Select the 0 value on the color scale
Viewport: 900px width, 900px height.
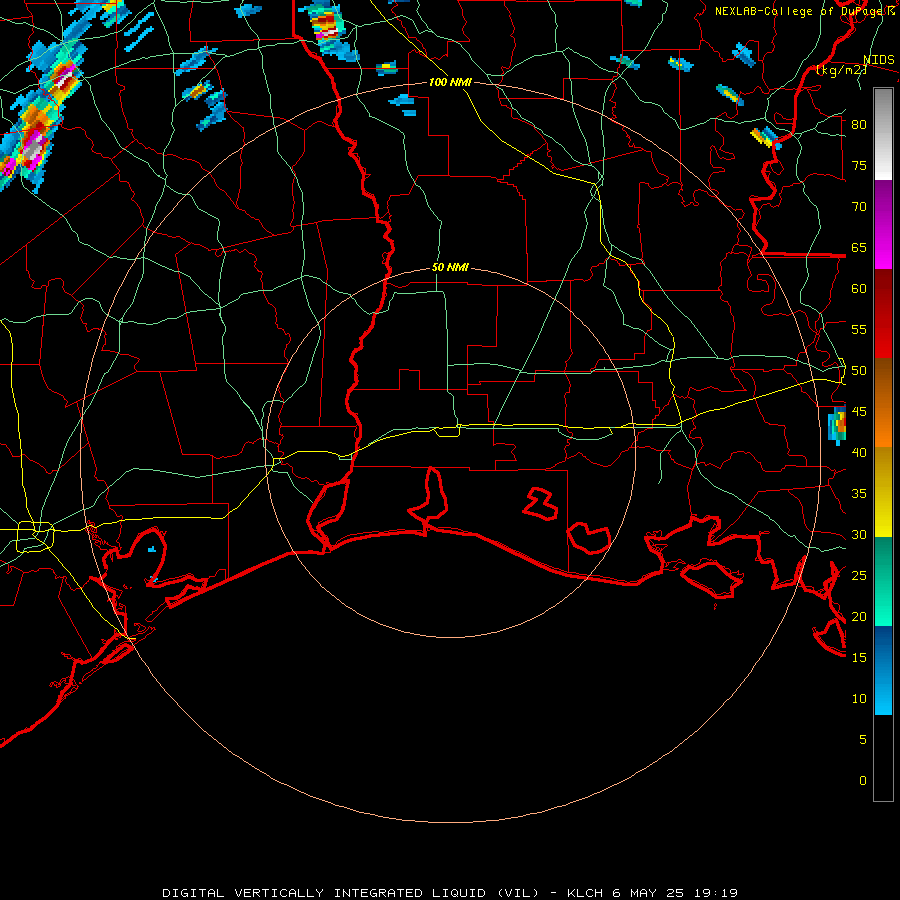pyautogui.click(x=863, y=781)
